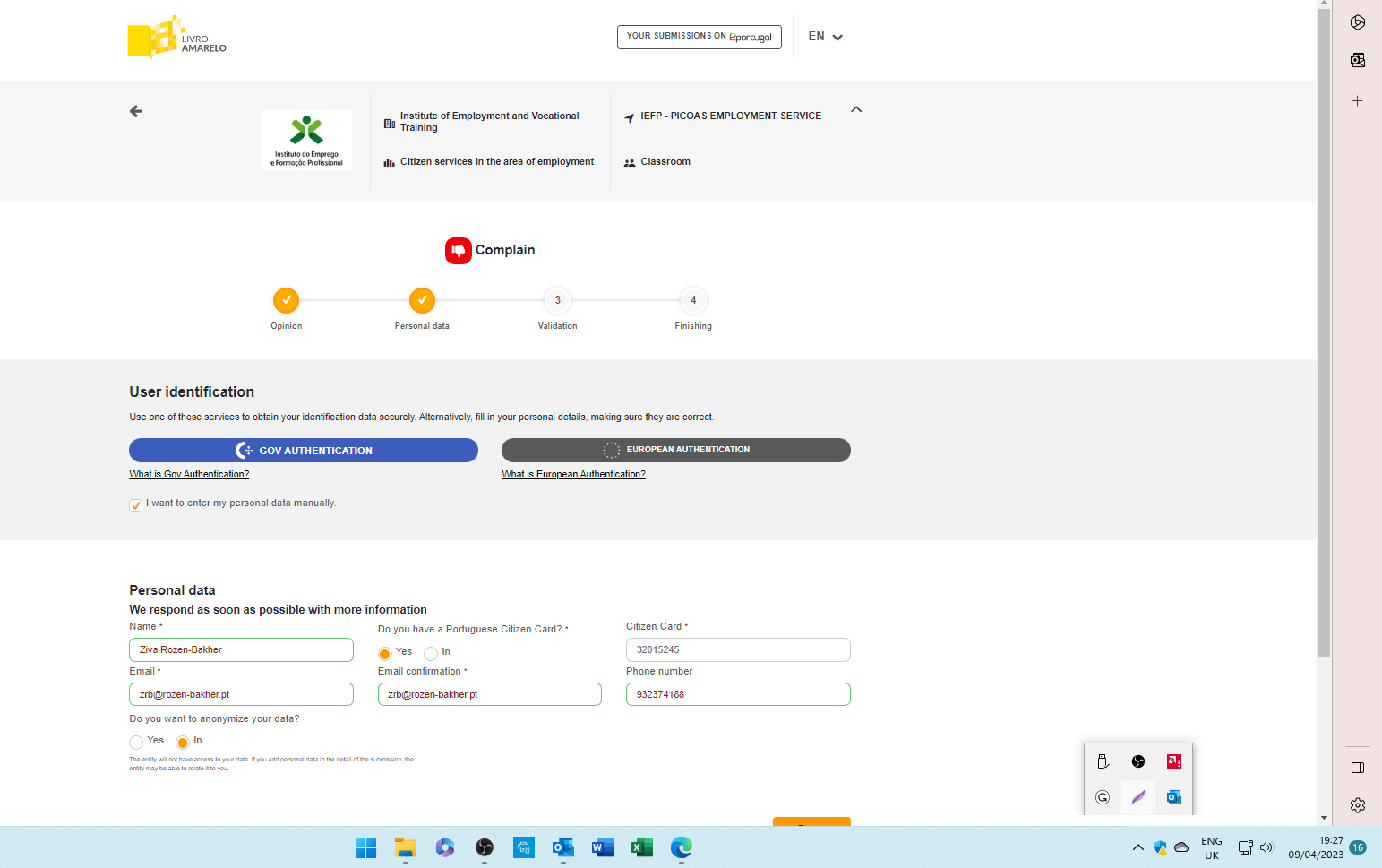Select Yes for Portuguese Citizen Card
This screenshot has height=868, width=1382.
click(x=384, y=654)
